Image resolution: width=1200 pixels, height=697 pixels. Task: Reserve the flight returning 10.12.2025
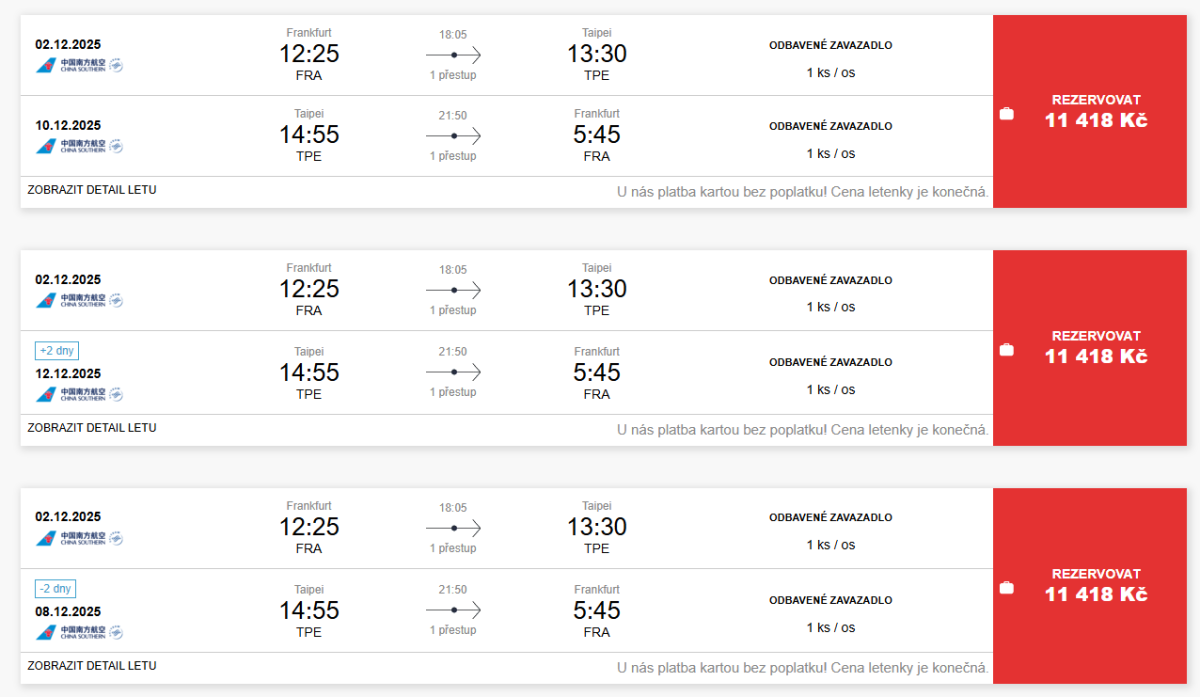(x=1096, y=111)
